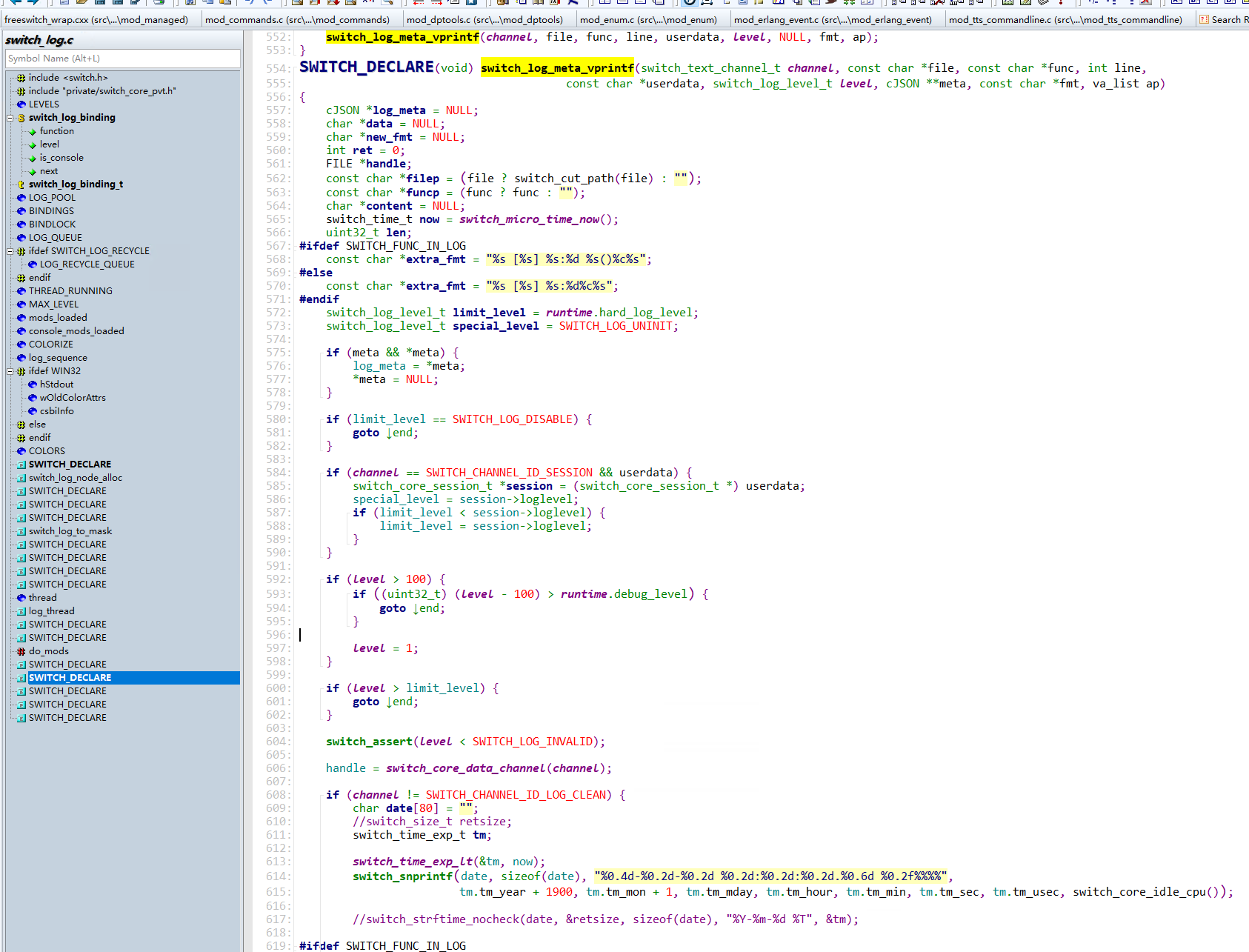The image size is (1249, 952).
Task: Click typedef icon of switch_log_binding_t
Action: [x=21, y=184]
